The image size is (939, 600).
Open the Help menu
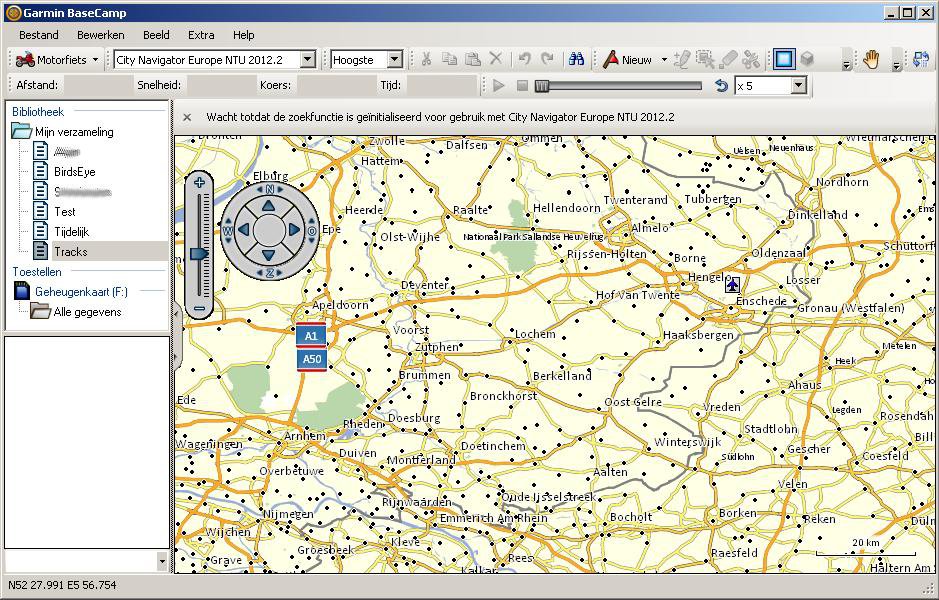[244, 35]
